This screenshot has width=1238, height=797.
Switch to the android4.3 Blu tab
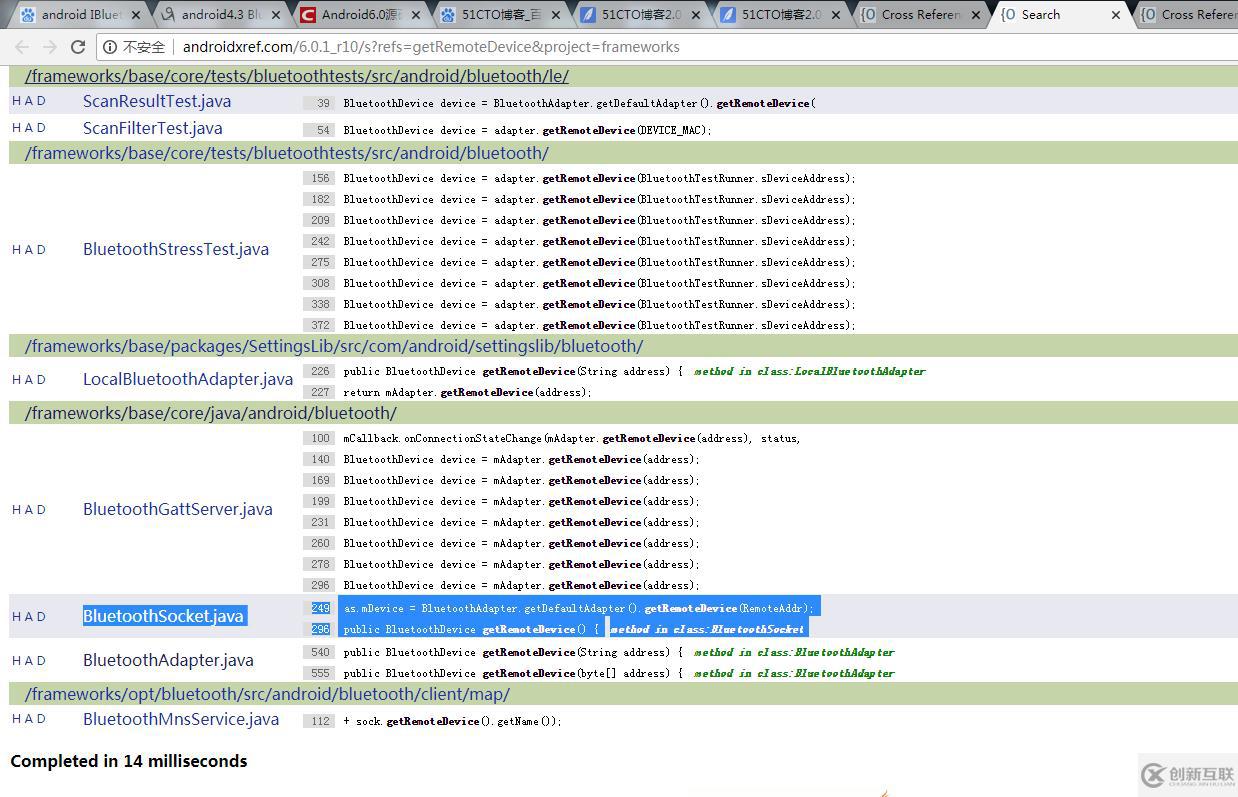click(222, 15)
